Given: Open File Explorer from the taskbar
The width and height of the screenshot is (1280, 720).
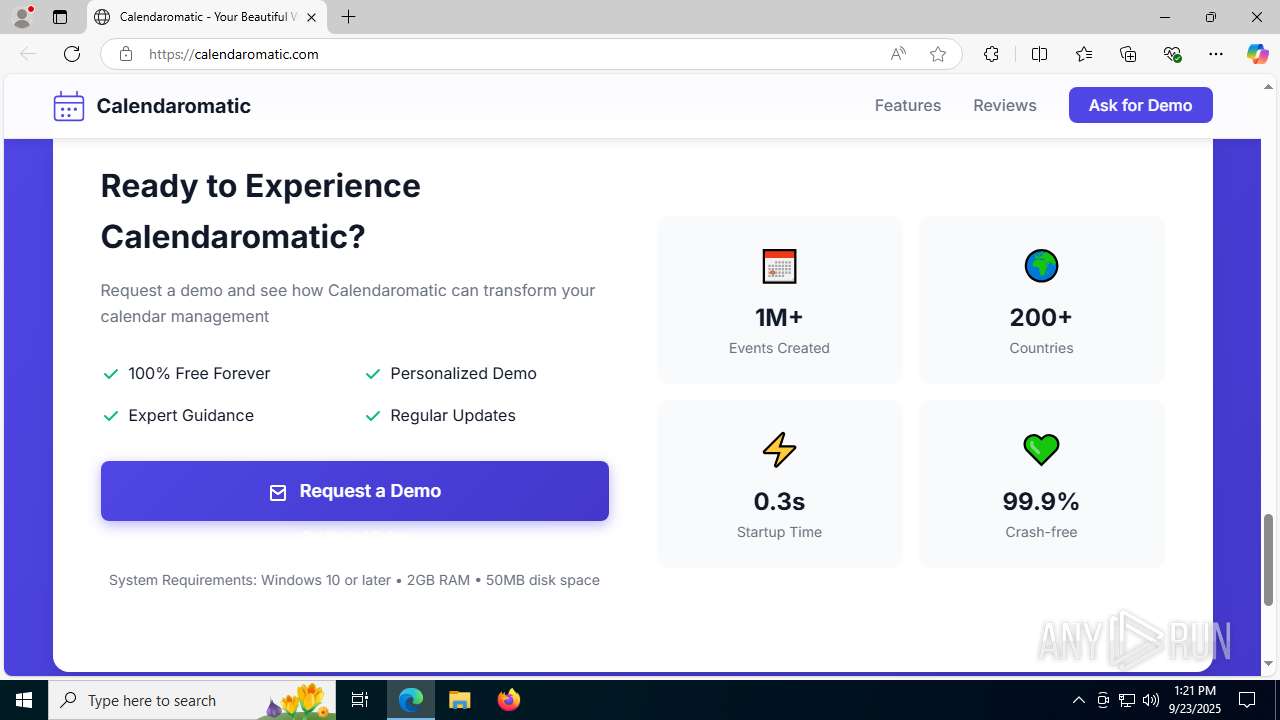Looking at the screenshot, I should pyautogui.click(x=460, y=700).
